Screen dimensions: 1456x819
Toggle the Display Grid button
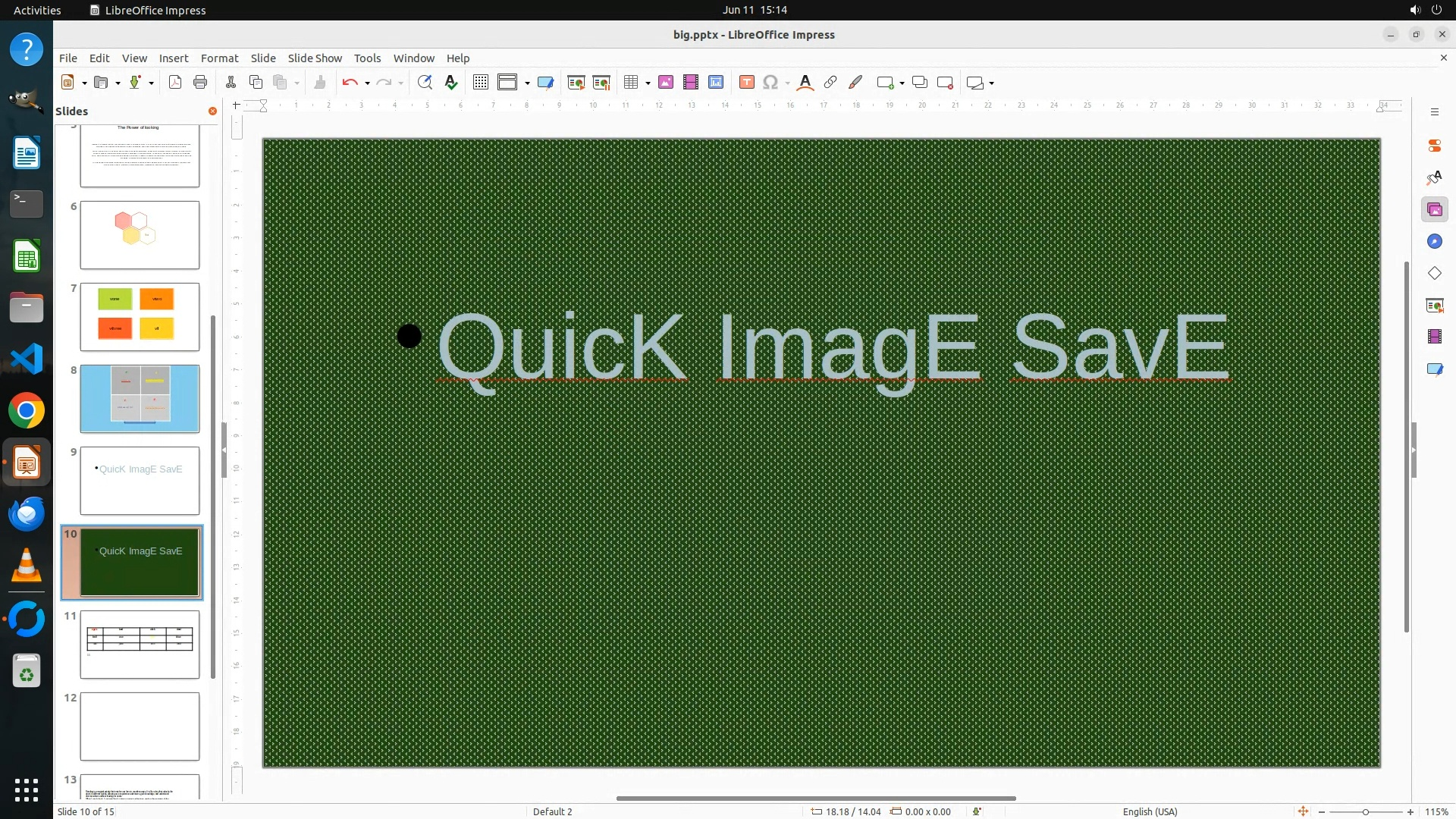coord(481,83)
